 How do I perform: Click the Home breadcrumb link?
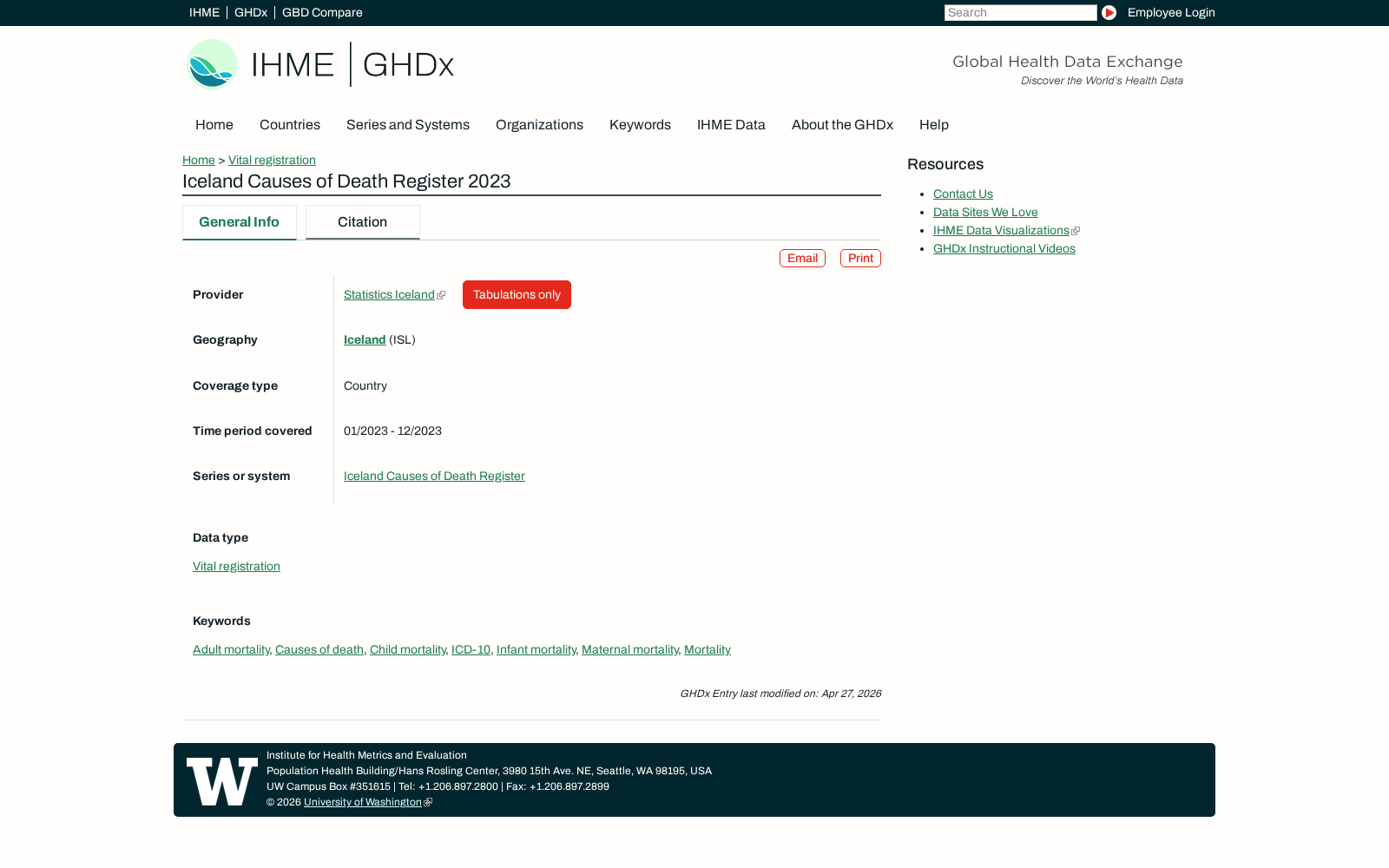pyautogui.click(x=199, y=161)
